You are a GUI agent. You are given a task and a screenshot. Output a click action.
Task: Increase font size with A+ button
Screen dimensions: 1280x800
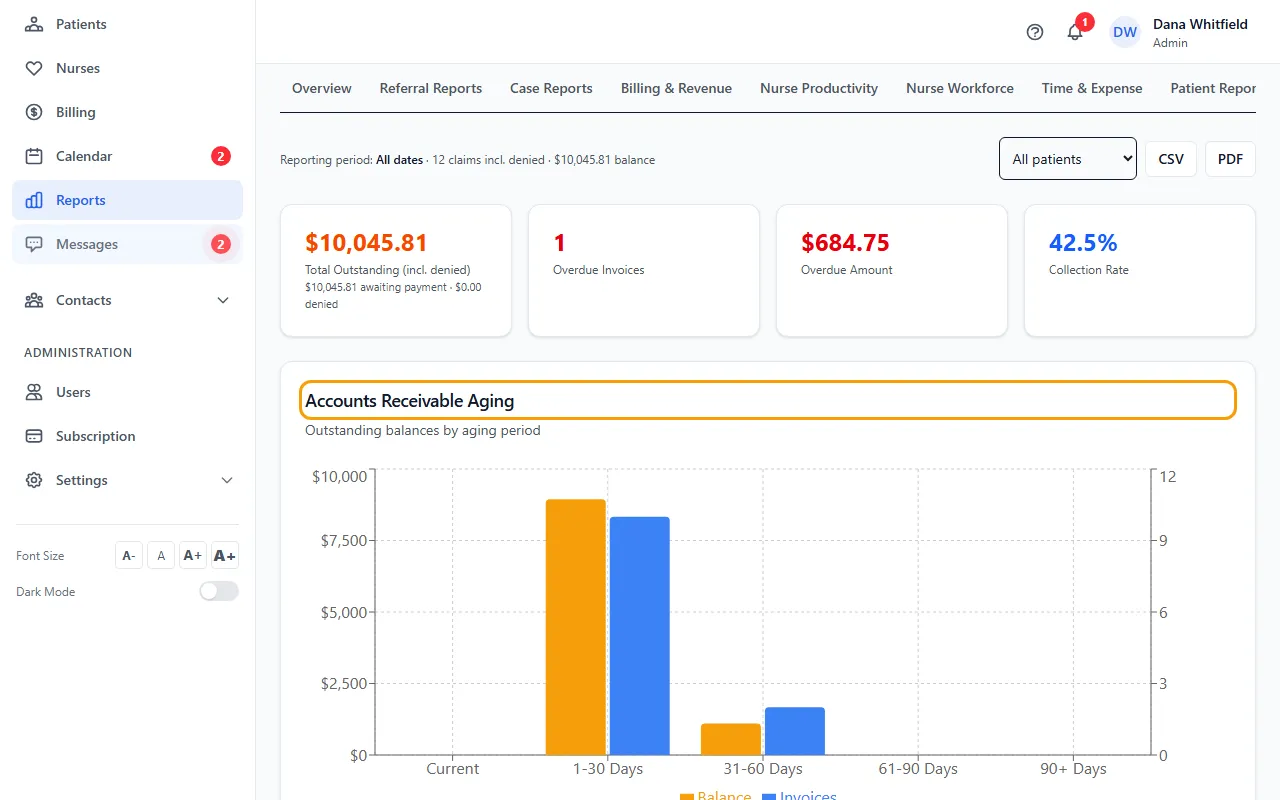193,555
